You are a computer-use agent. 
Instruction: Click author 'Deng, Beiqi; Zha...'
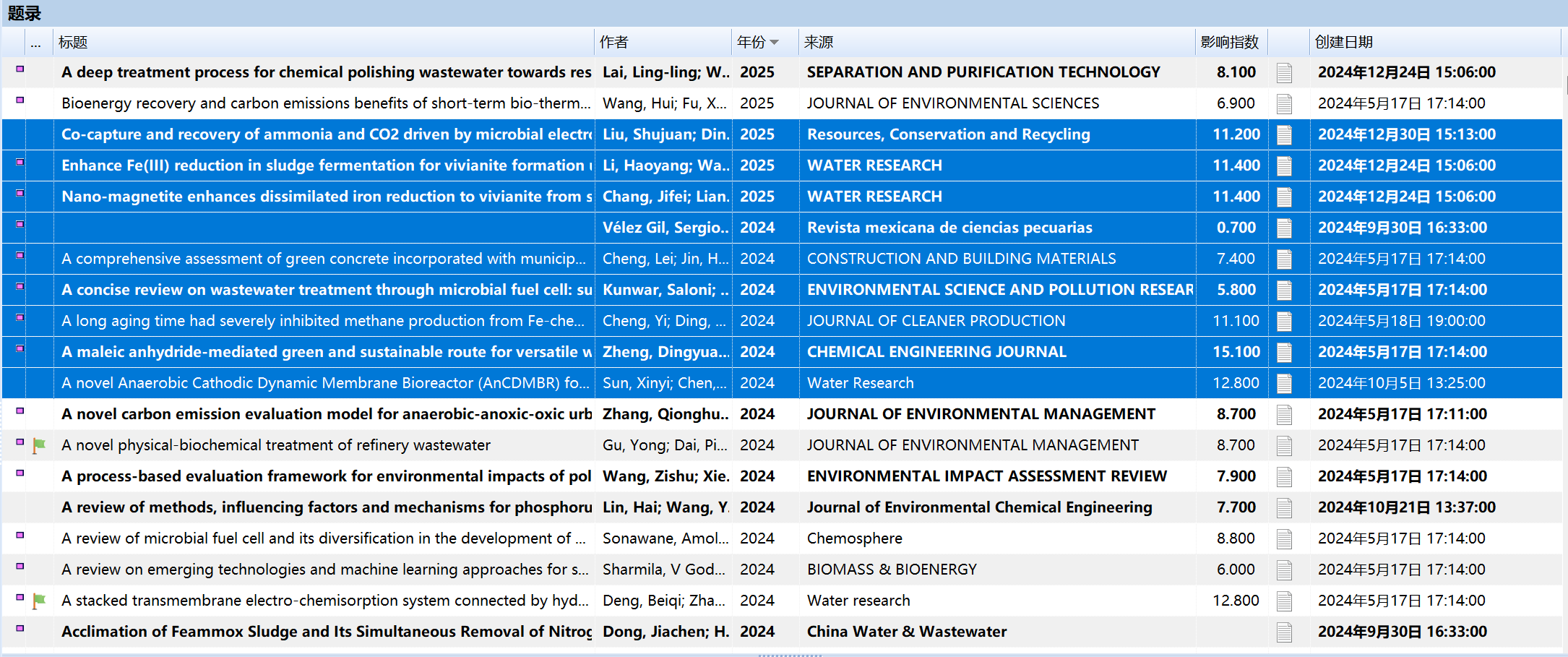tap(664, 601)
